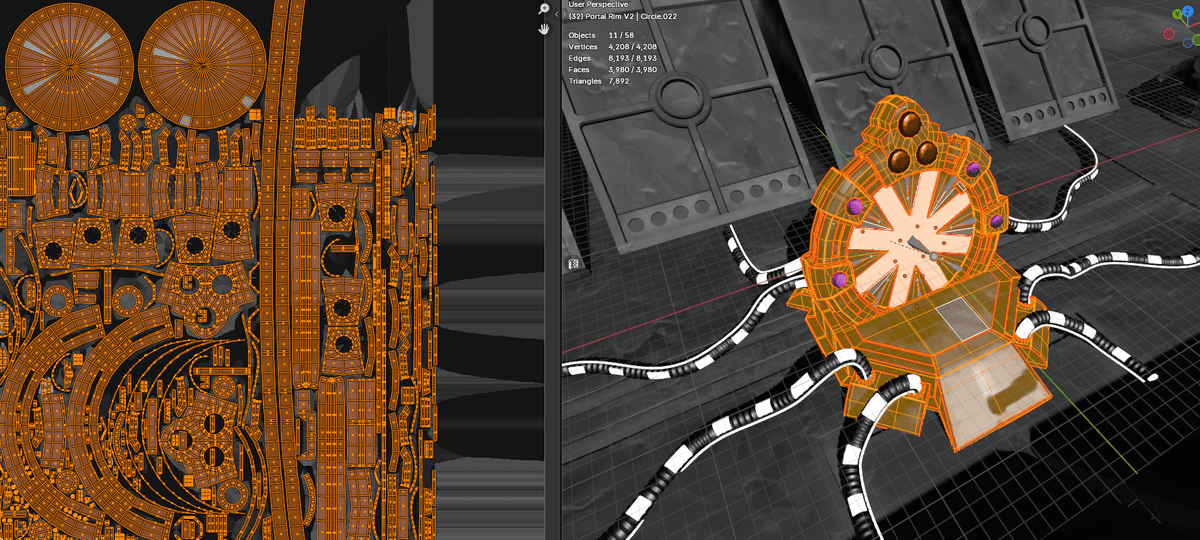Click the checkered icon on viewport left edge

tap(574, 264)
